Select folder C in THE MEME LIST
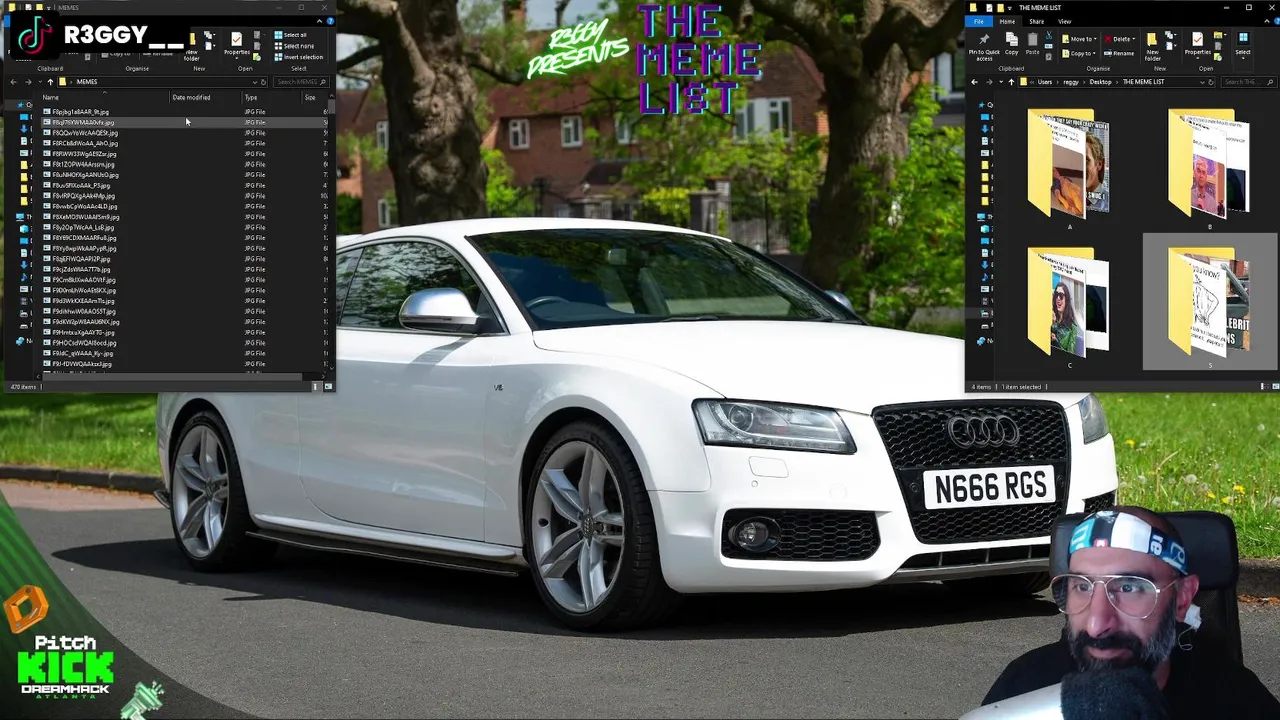Viewport: 1280px width, 720px height. point(1068,308)
